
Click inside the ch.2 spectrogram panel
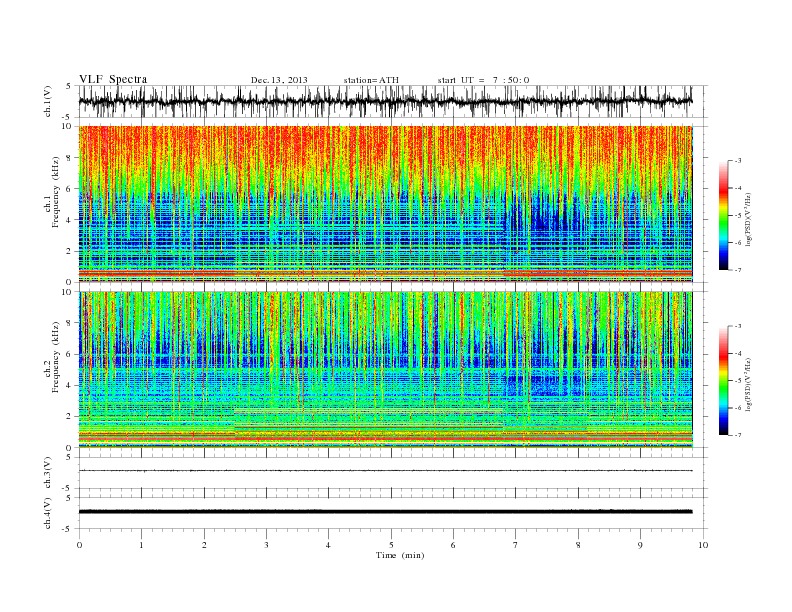point(385,370)
